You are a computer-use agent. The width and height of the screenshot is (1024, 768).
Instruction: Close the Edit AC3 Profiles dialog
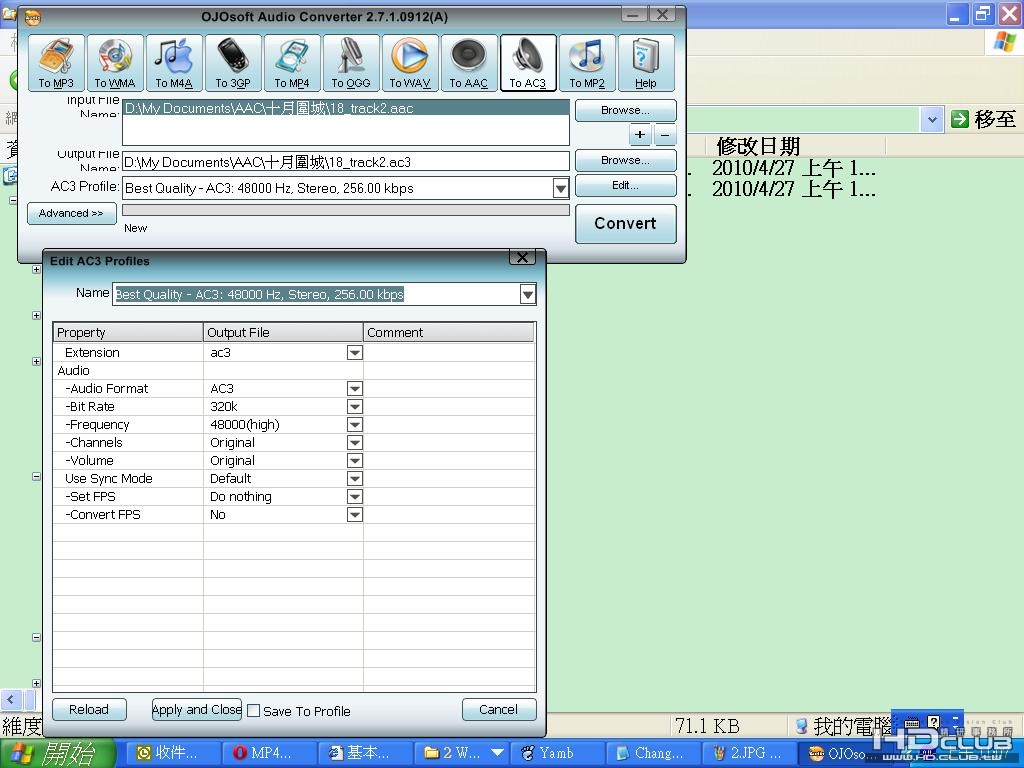(x=522, y=257)
